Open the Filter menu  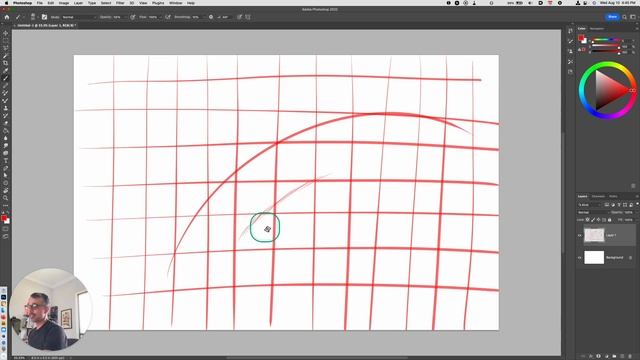point(120,3)
